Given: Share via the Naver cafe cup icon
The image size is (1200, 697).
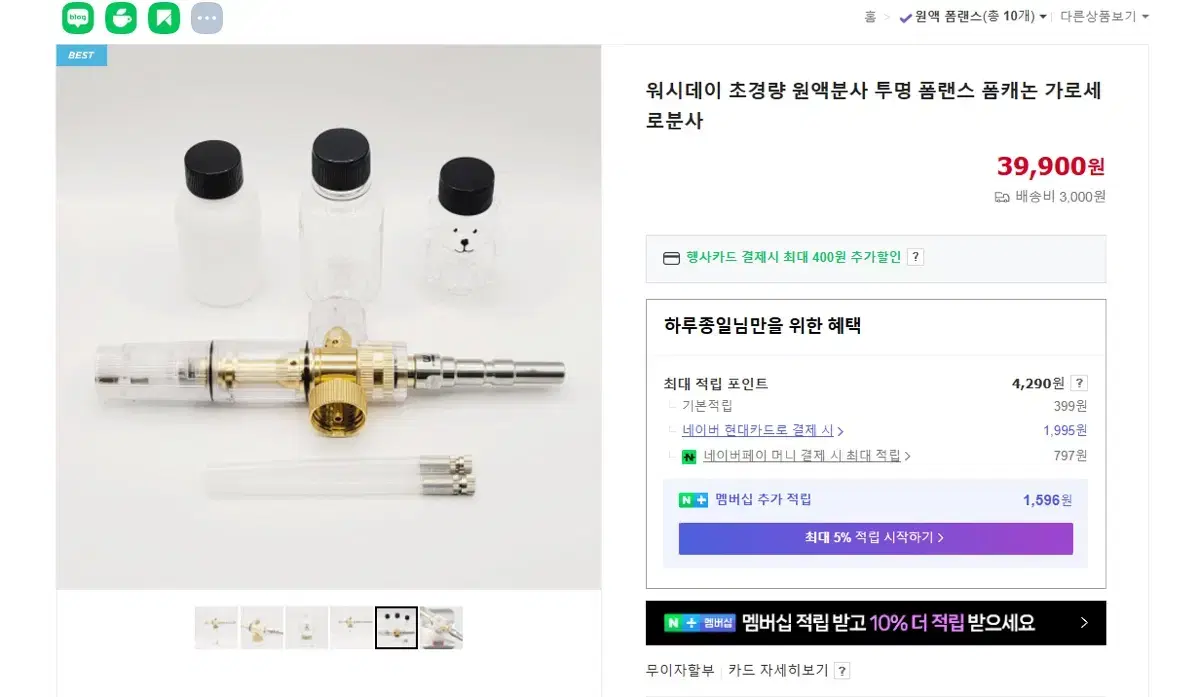Looking at the screenshot, I should [121, 18].
